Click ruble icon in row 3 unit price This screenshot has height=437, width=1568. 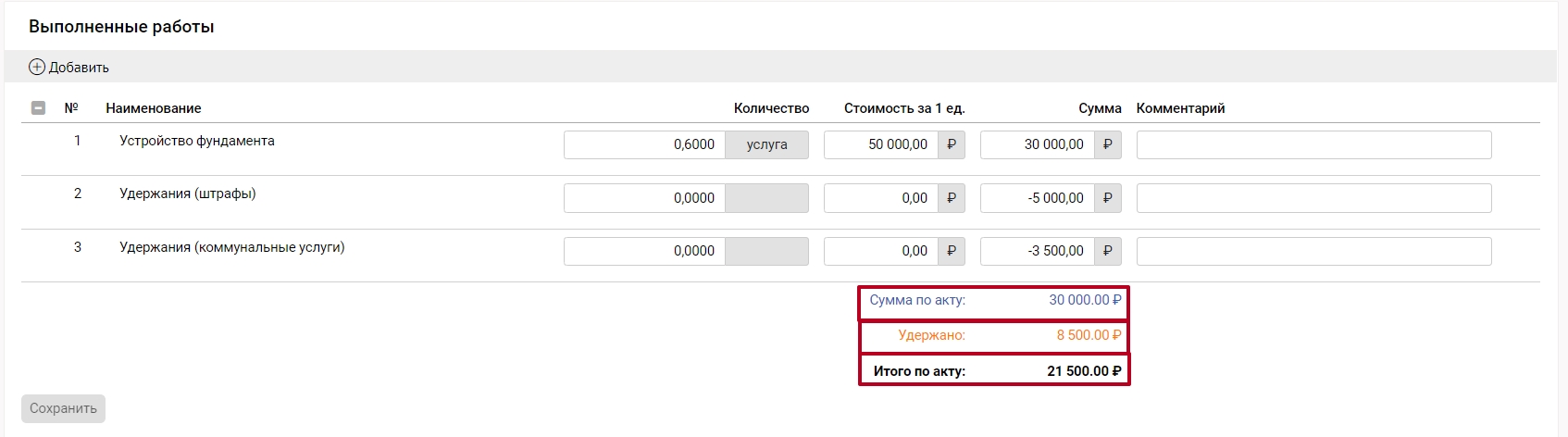tap(951, 251)
